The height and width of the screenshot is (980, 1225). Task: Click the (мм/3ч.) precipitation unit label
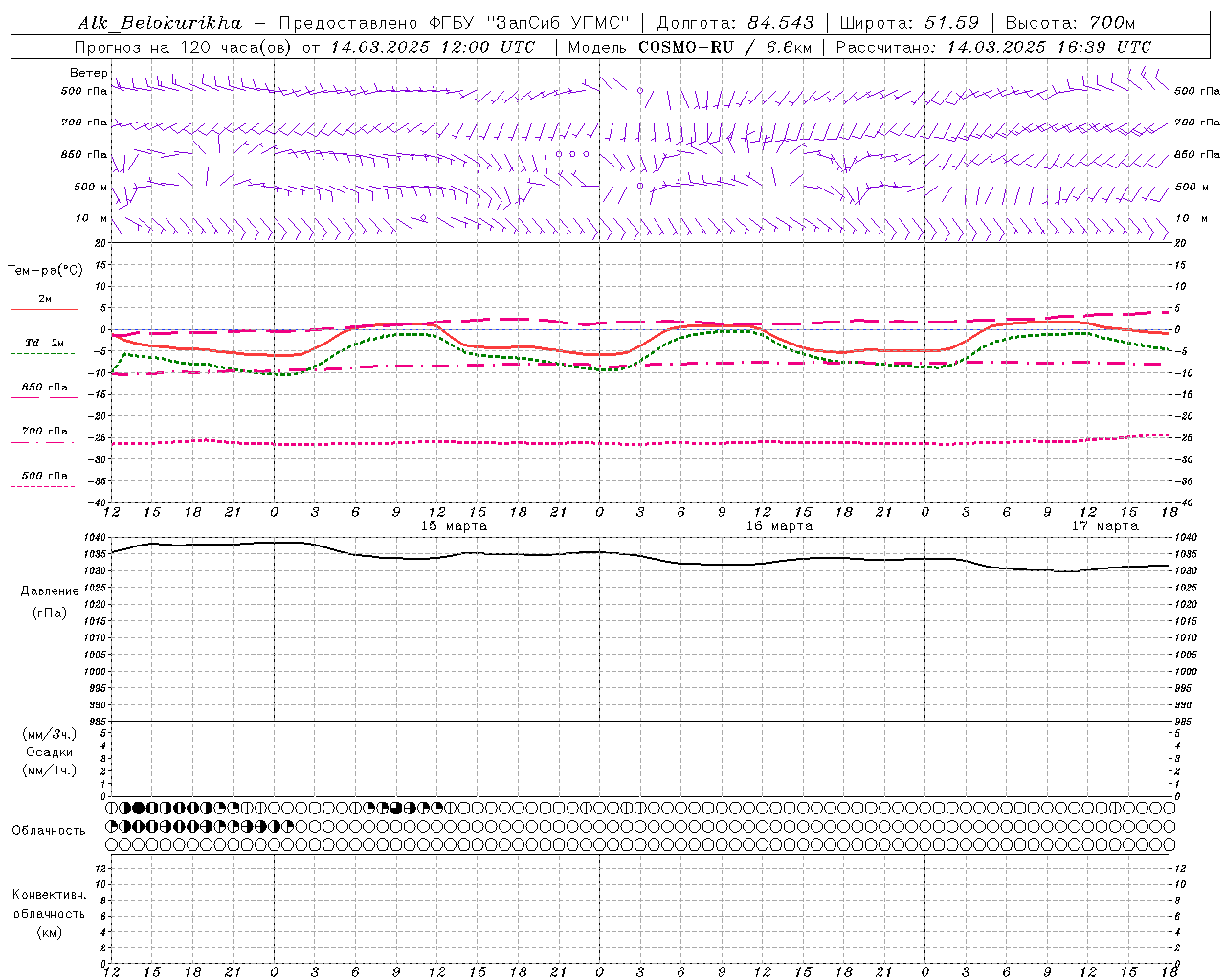pos(49,734)
